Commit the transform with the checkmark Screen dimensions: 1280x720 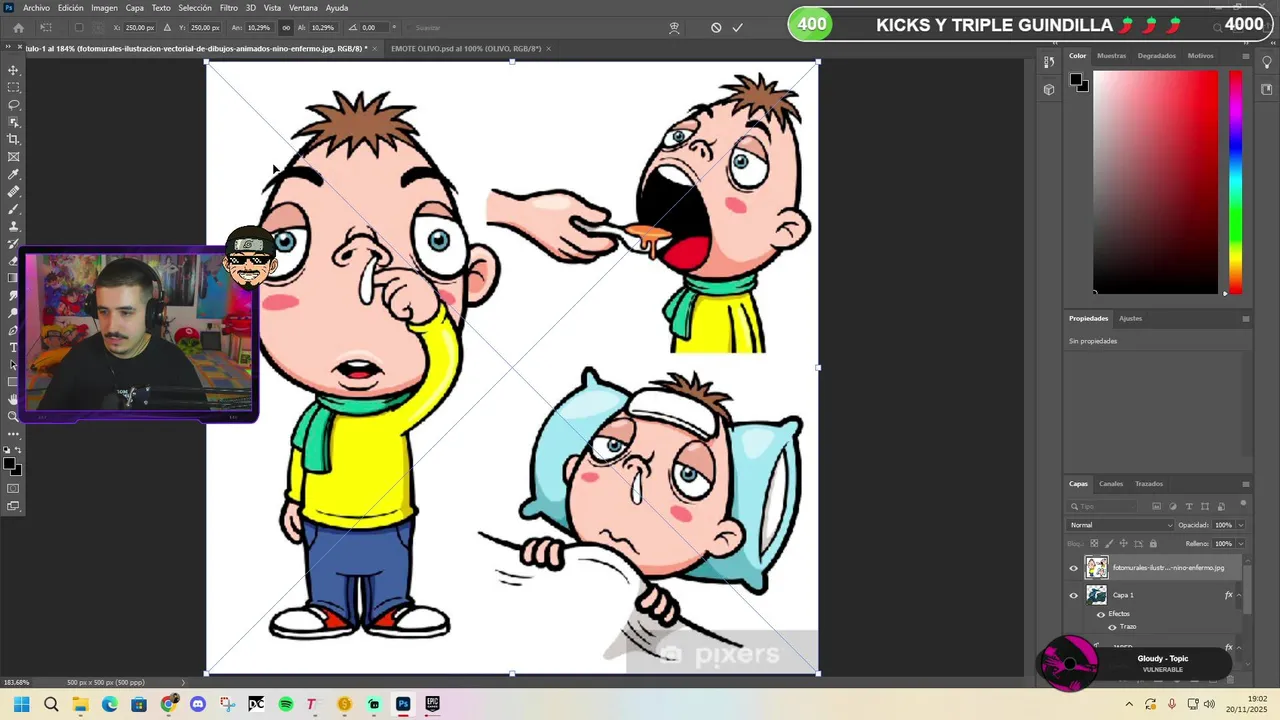[x=738, y=28]
